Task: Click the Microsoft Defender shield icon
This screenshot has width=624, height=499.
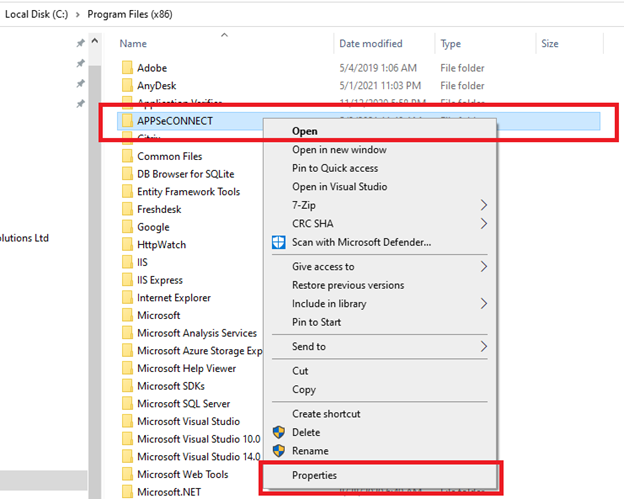Action: (278, 242)
